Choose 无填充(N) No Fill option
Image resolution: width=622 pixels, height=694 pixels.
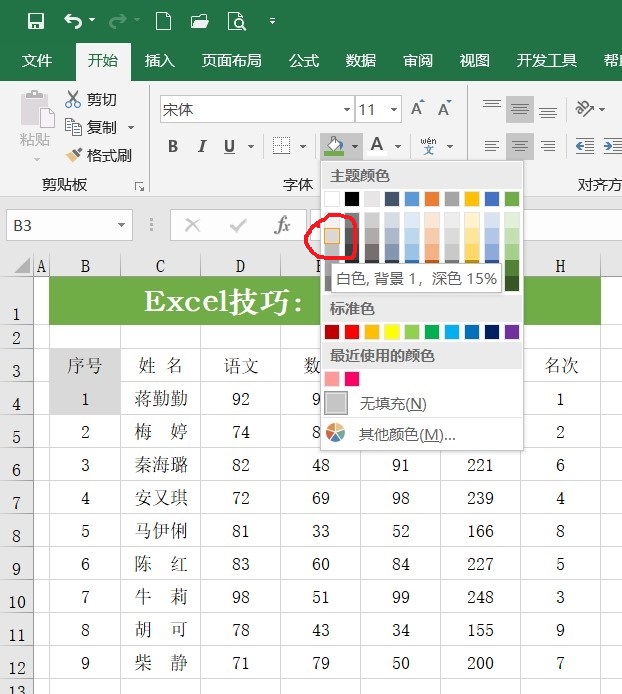[421, 403]
